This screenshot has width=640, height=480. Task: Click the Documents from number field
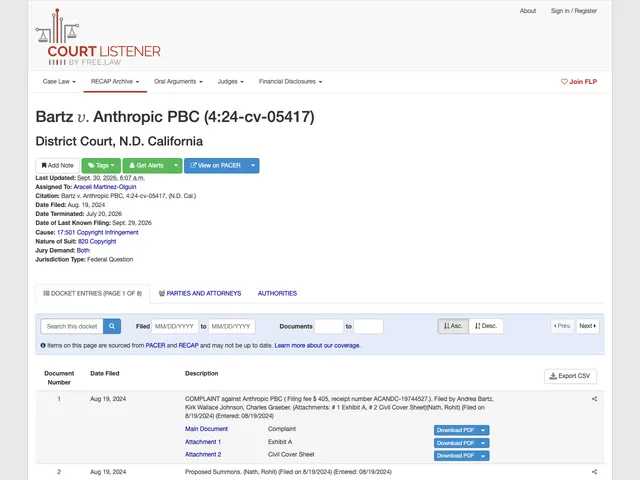pyautogui.click(x=329, y=326)
